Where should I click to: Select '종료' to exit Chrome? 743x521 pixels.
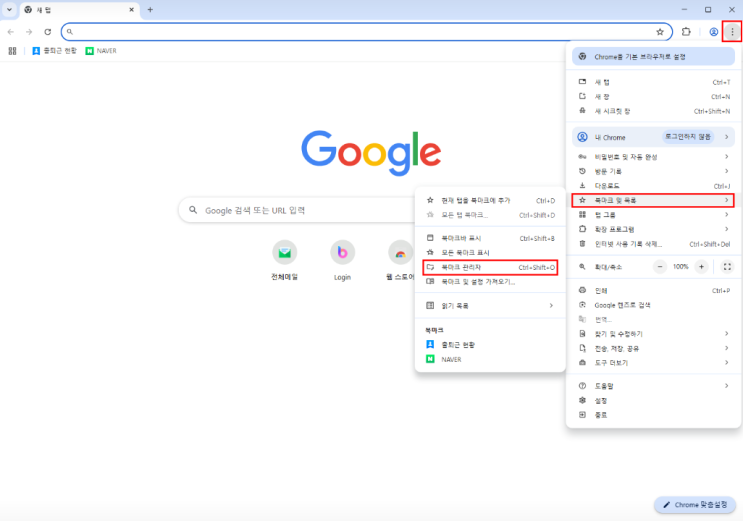click(x=653, y=415)
